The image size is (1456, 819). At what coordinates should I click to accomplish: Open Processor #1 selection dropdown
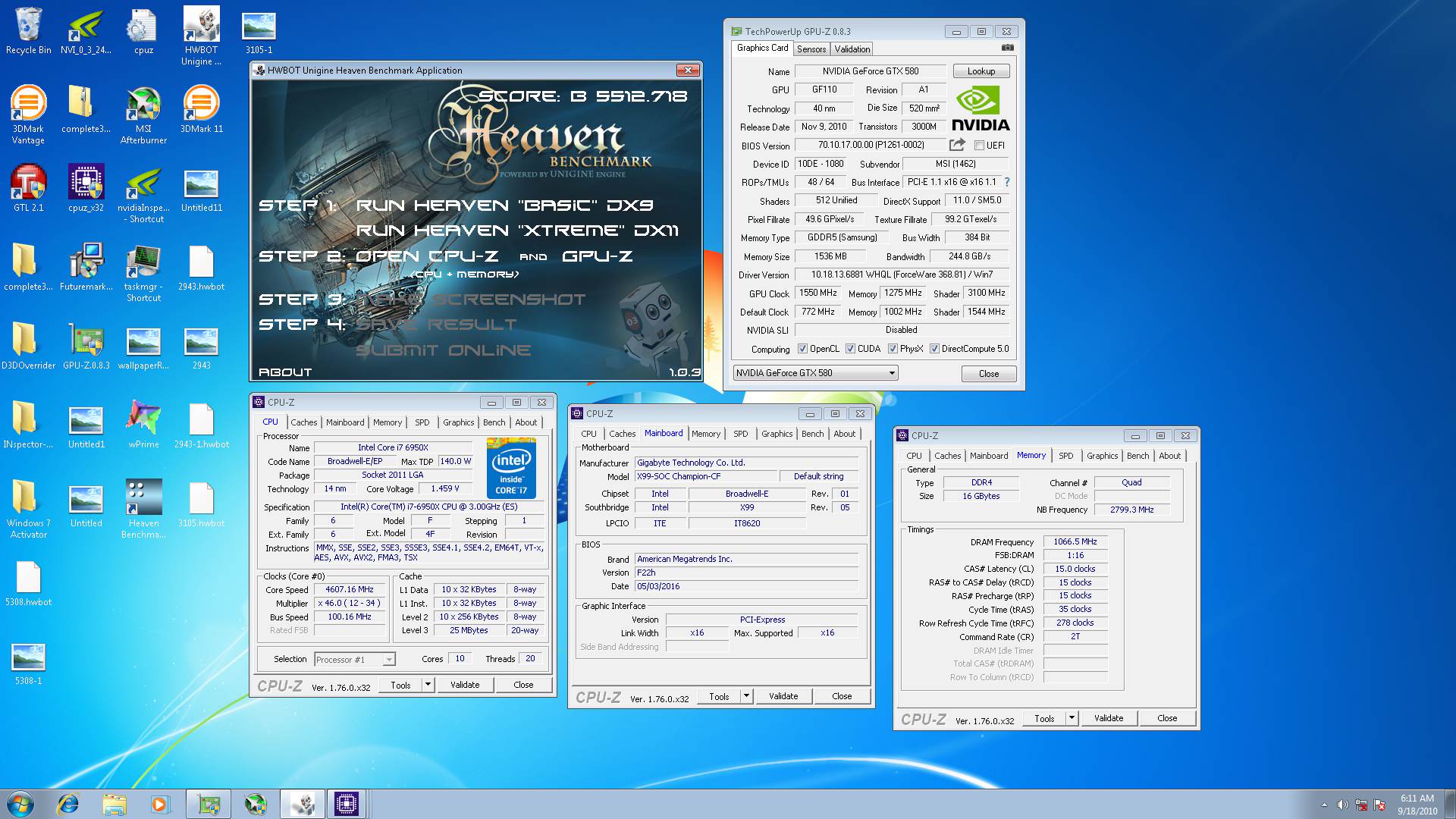pyautogui.click(x=355, y=659)
